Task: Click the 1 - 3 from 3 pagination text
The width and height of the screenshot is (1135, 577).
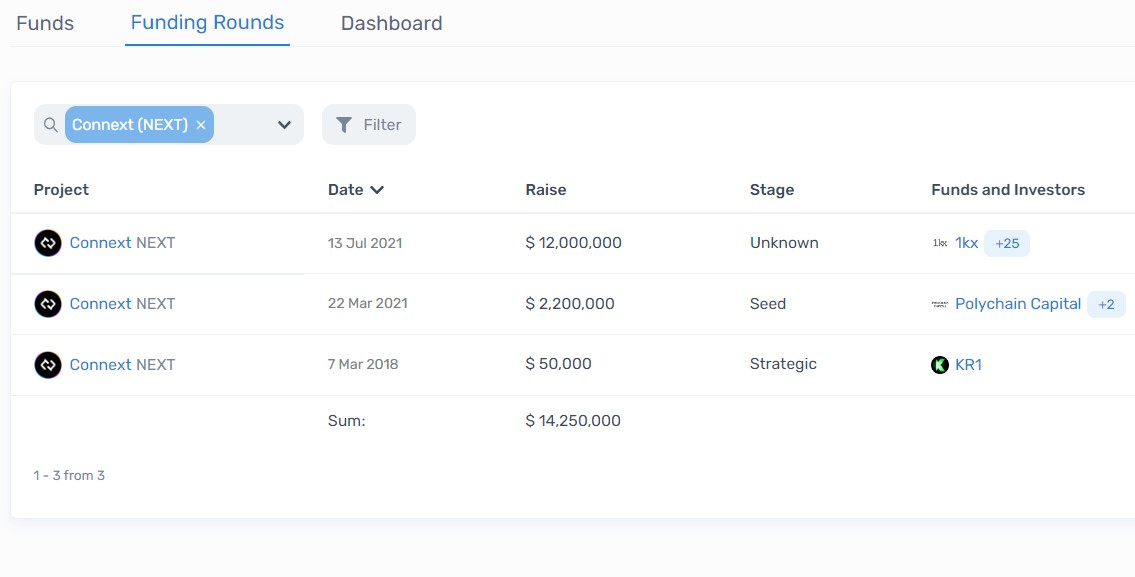Action: click(69, 476)
